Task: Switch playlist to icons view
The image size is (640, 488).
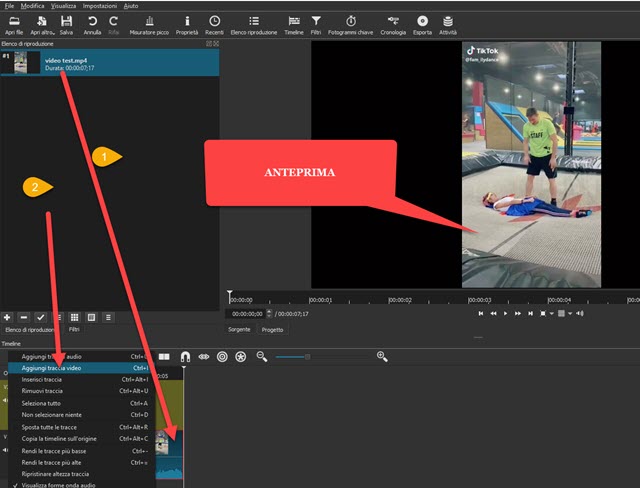Action: 91,317
